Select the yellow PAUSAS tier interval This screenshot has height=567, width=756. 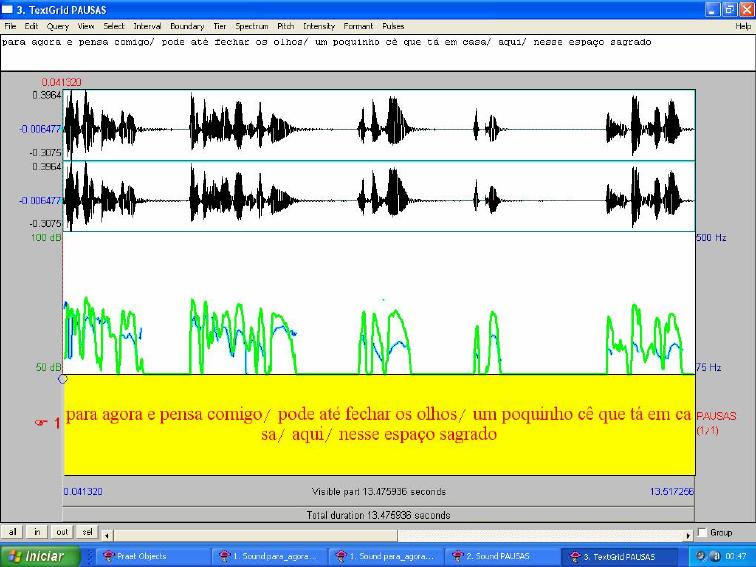tap(379, 425)
